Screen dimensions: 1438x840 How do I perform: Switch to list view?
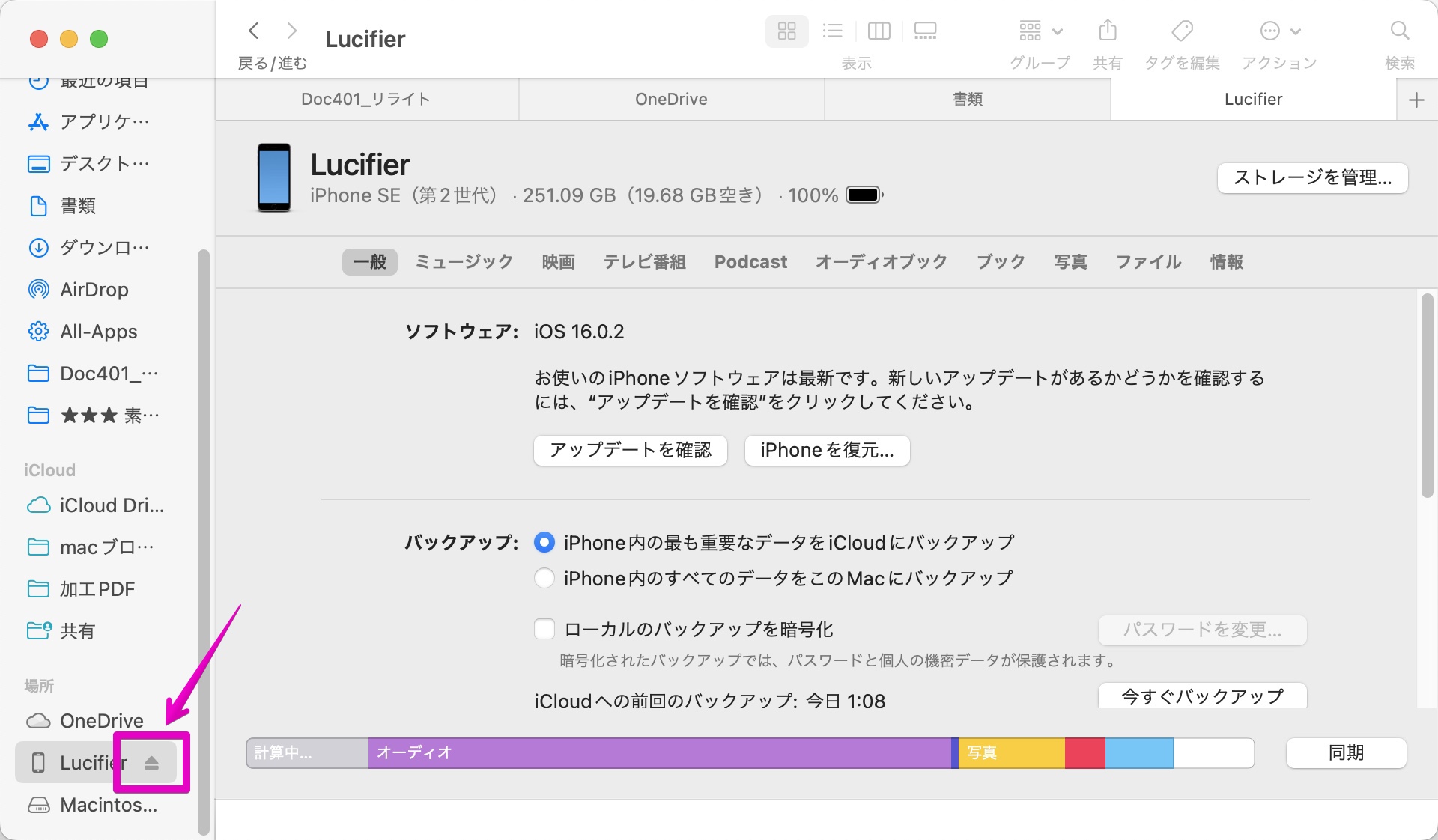832,31
